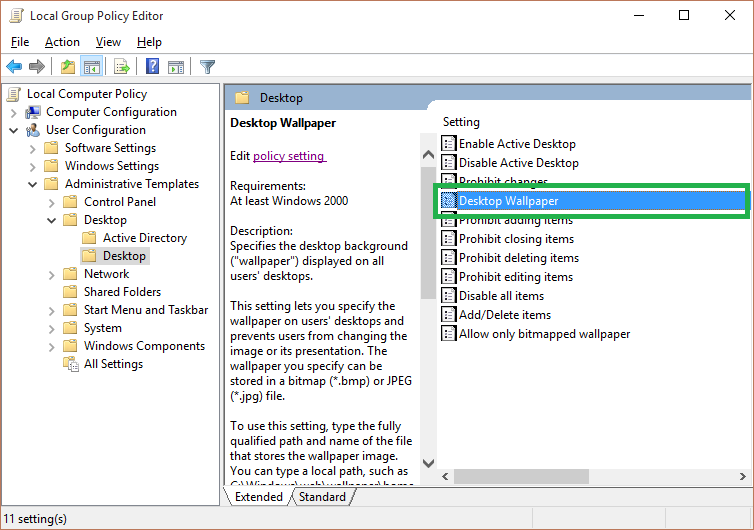This screenshot has width=754, height=530.
Task: Expand the System node
Action: (x=51, y=329)
